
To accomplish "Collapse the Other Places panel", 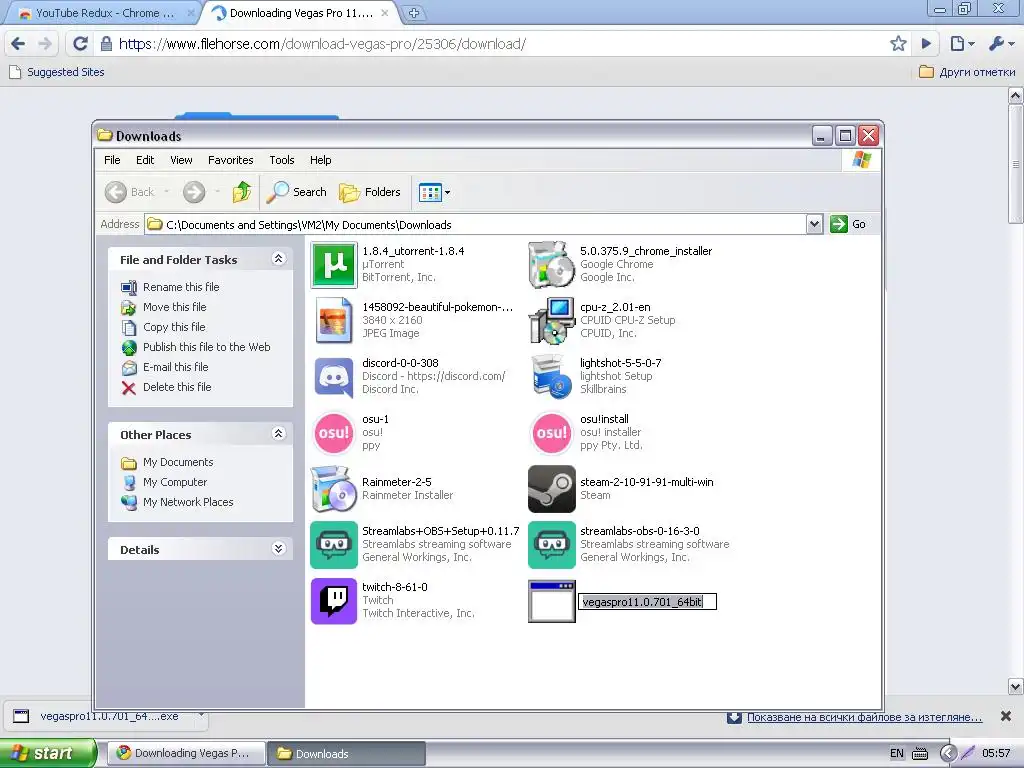I will click(x=278, y=434).
